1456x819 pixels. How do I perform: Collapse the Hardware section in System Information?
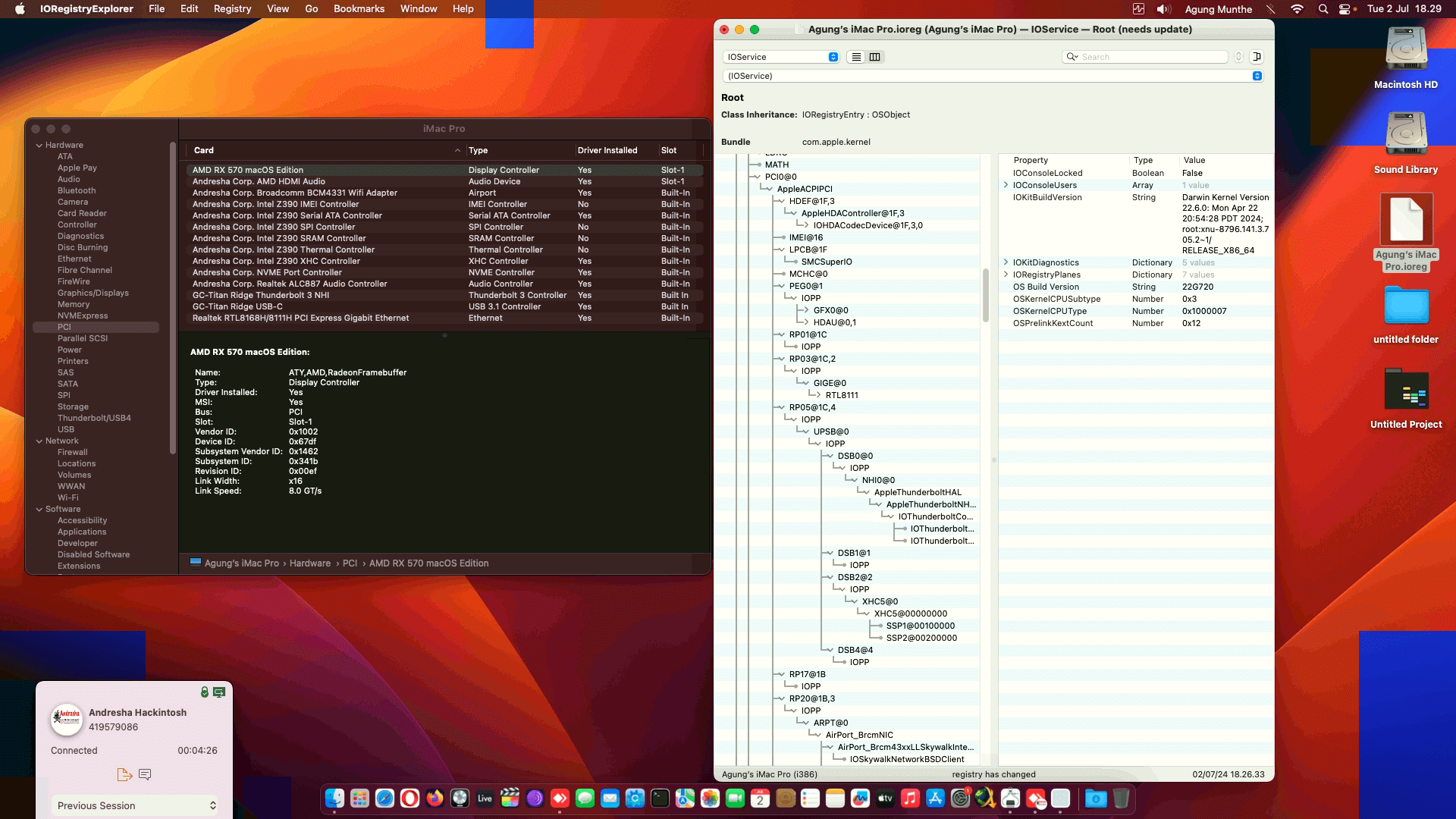click(39, 145)
